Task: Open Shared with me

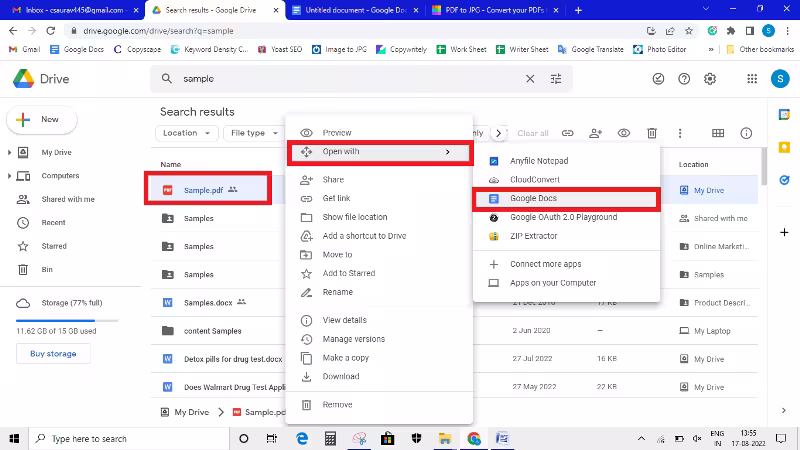Action: pos(68,199)
